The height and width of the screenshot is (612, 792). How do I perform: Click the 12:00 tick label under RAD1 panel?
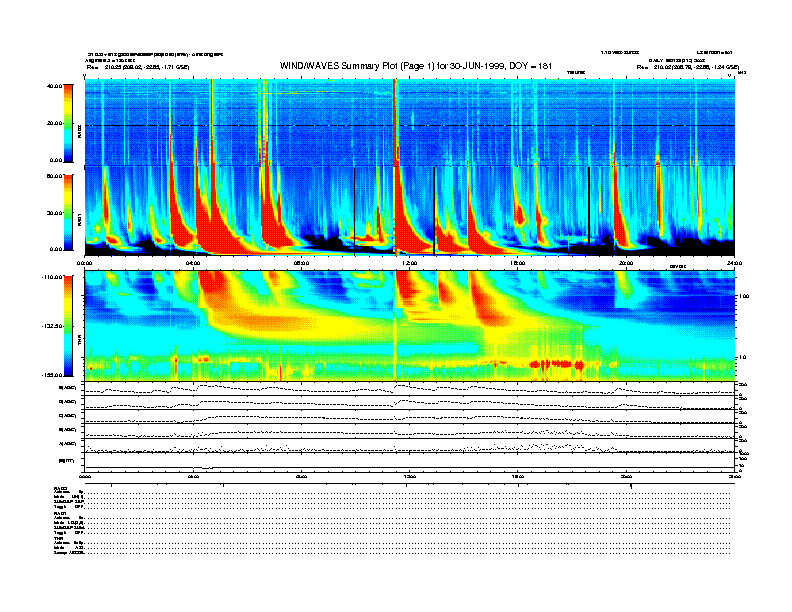coord(410,263)
